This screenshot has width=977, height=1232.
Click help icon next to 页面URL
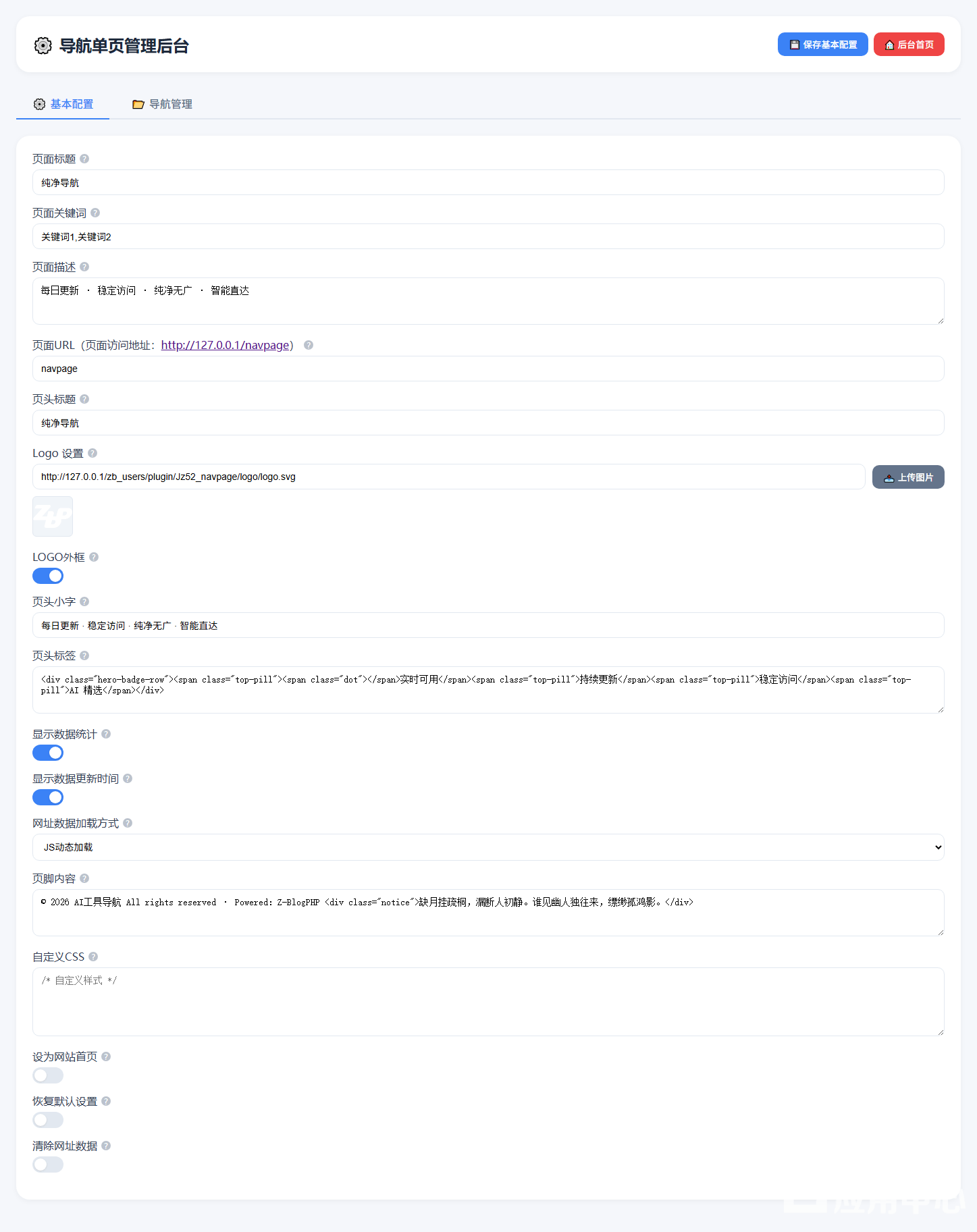(x=309, y=345)
